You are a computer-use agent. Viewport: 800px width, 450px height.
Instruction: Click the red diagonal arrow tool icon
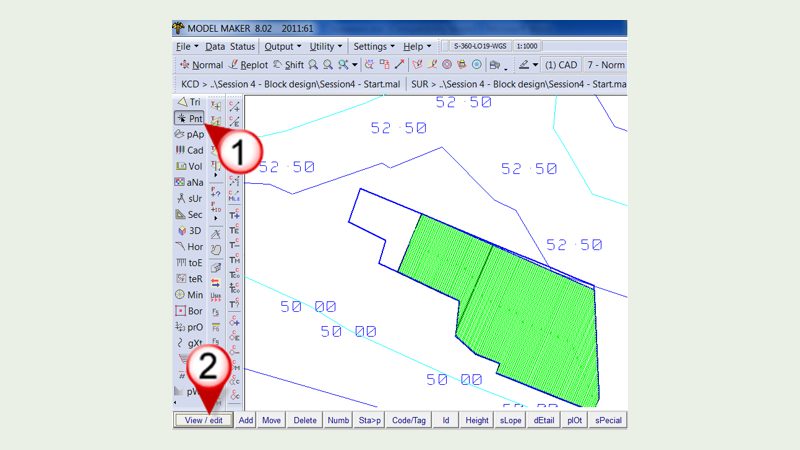point(399,65)
